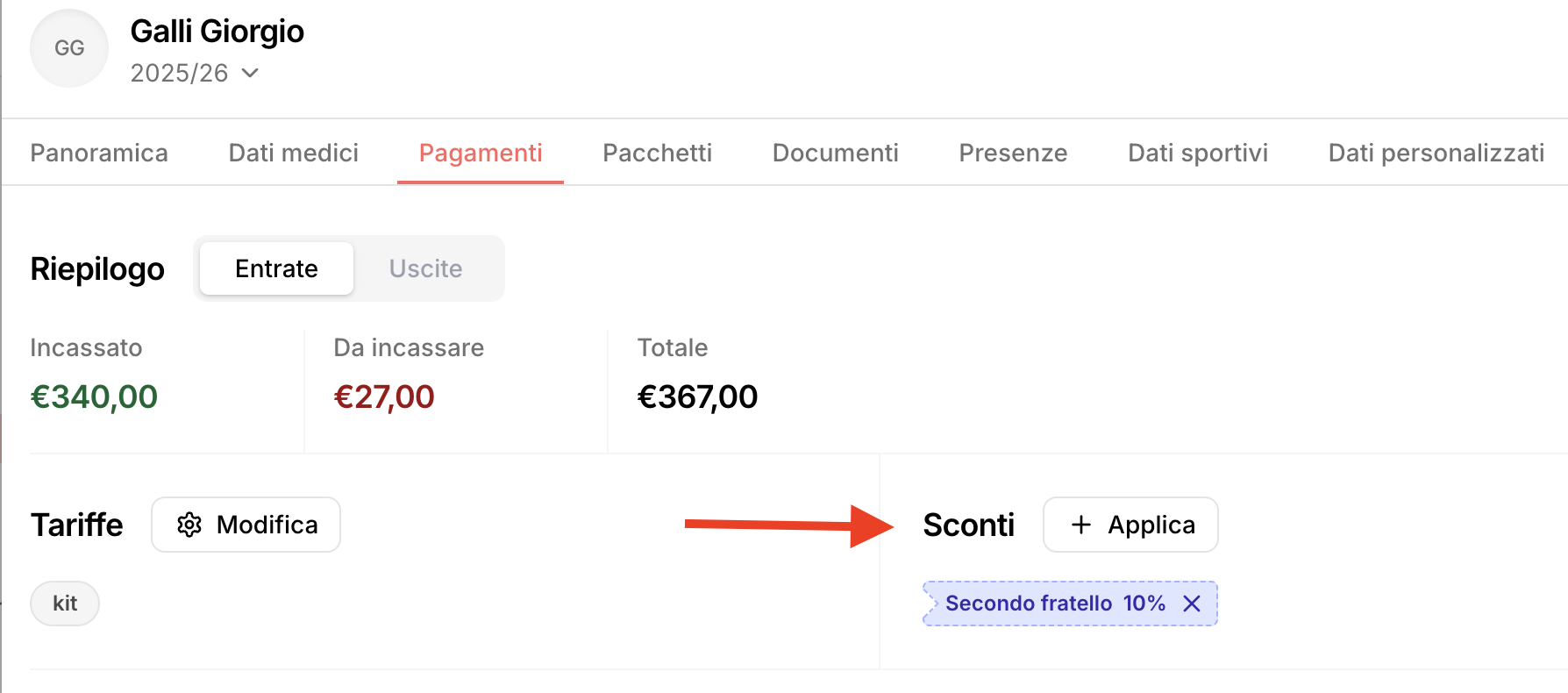Image resolution: width=1568 pixels, height=693 pixels.
Task: Switch to the Dati medici tab
Action: click(294, 153)
